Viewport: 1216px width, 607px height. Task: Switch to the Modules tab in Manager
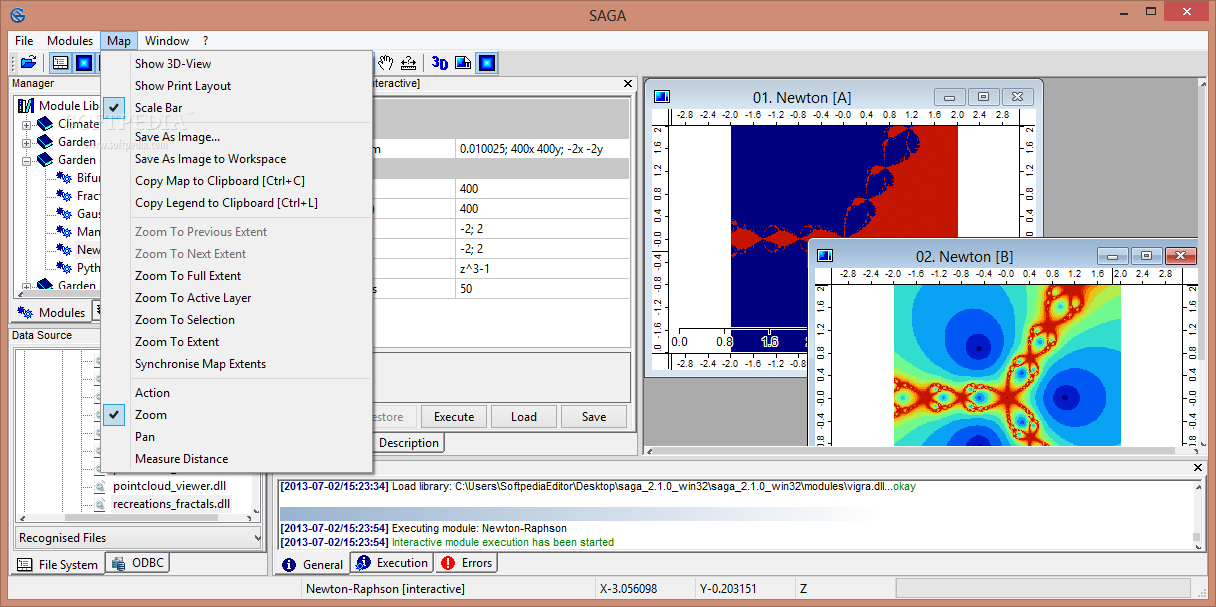coord(52,312)
